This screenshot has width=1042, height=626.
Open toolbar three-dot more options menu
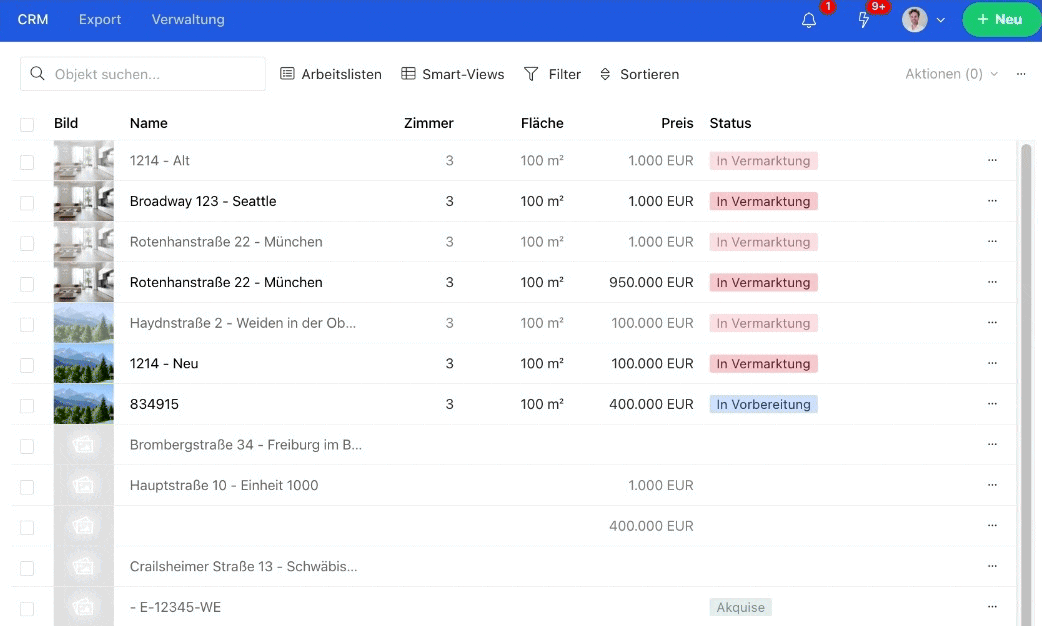1021,74
